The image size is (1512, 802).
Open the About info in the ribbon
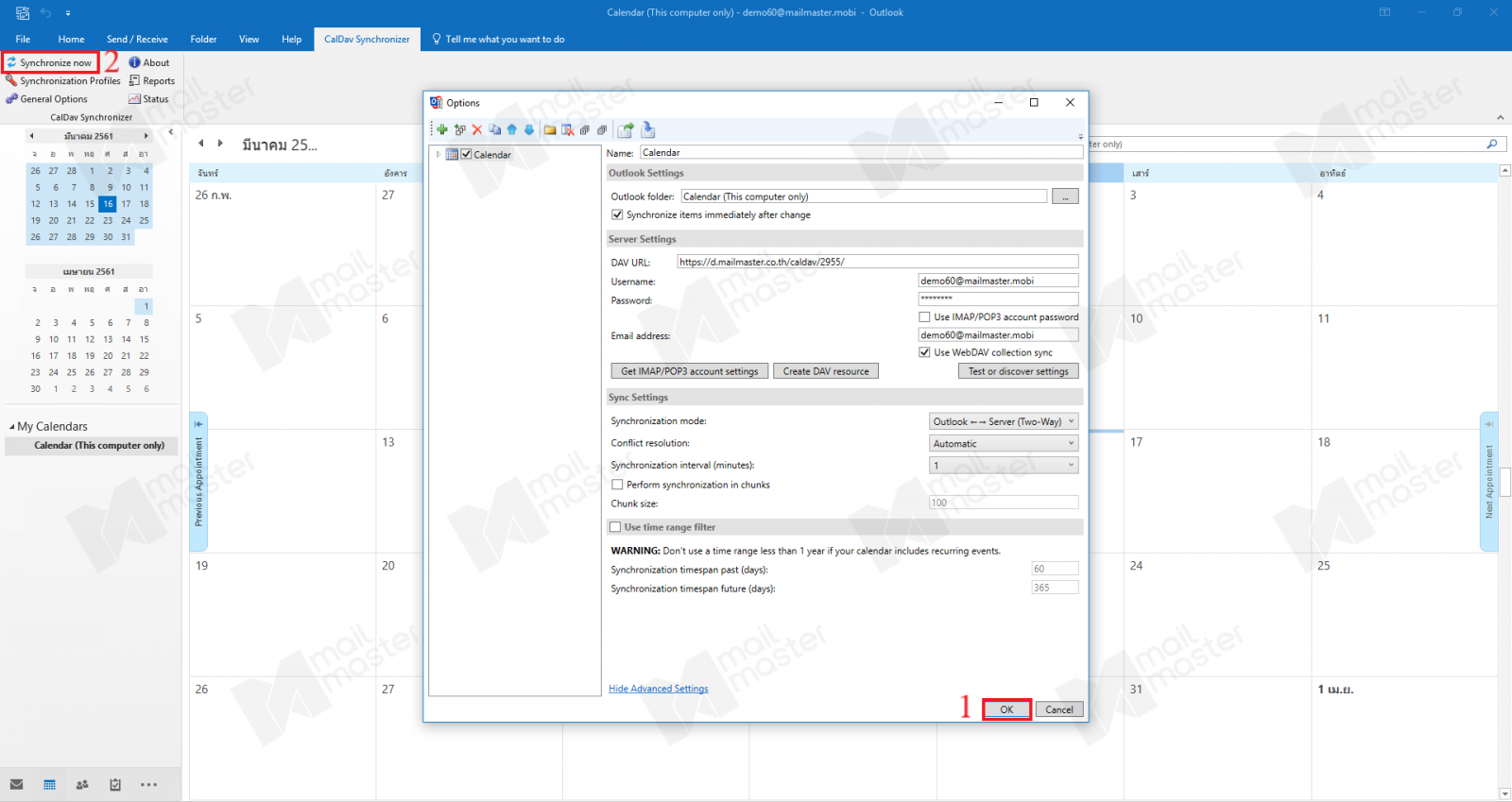point(149,63)
